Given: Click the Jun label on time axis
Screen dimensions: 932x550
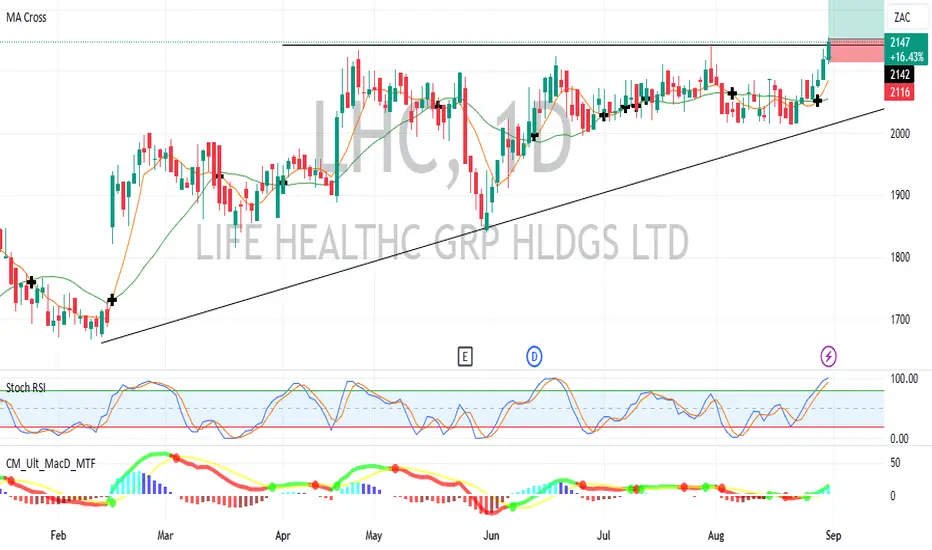Looking at the screenshot, I should pos(491,536).
